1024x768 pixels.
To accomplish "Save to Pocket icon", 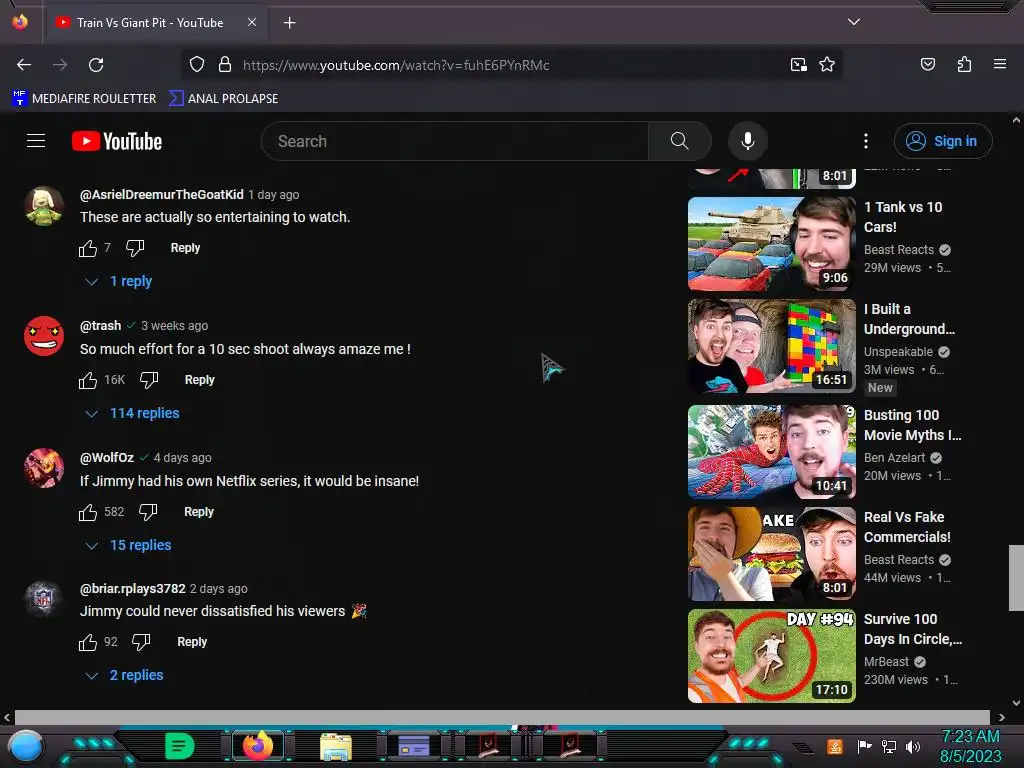I will (x=928, y=64).
